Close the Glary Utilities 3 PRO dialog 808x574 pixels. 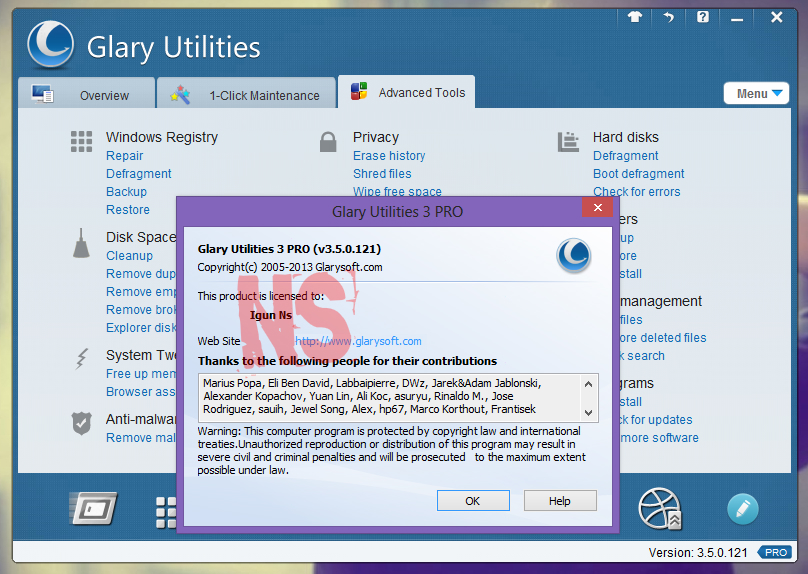[x=597, y=207]
